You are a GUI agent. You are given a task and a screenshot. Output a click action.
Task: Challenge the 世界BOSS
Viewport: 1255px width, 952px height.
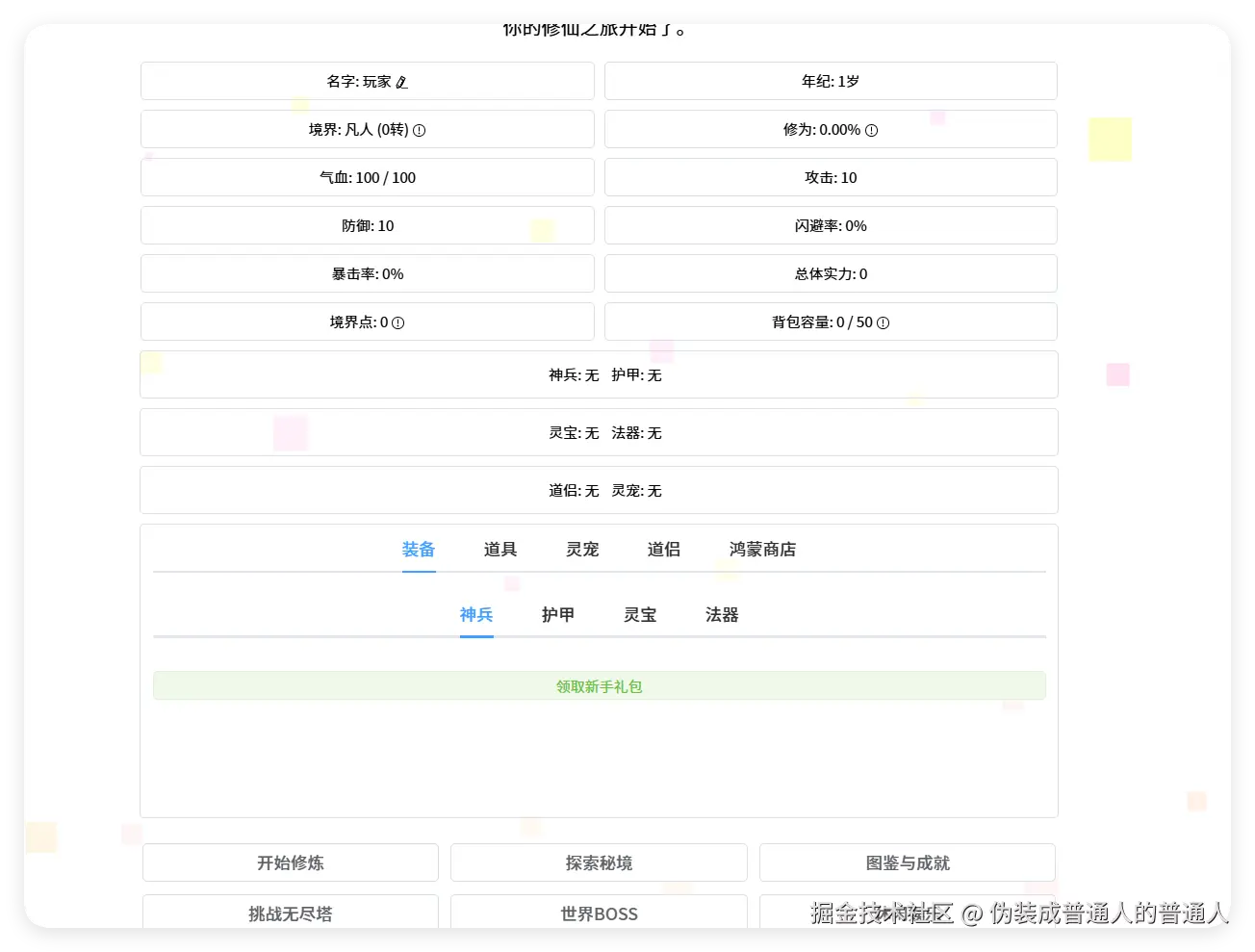[599, 913]
